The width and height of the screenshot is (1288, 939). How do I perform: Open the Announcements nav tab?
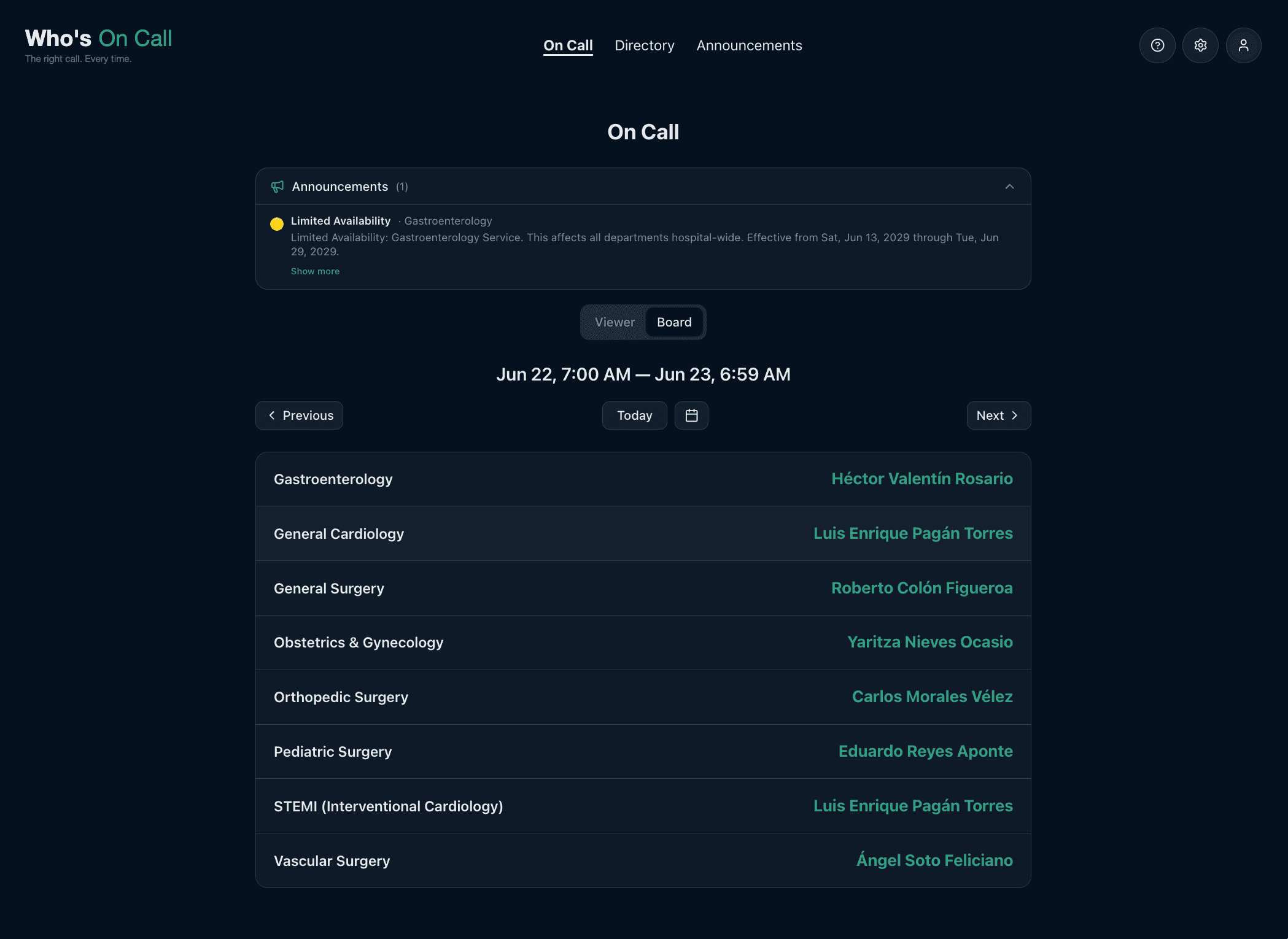(x=749, y=45)
